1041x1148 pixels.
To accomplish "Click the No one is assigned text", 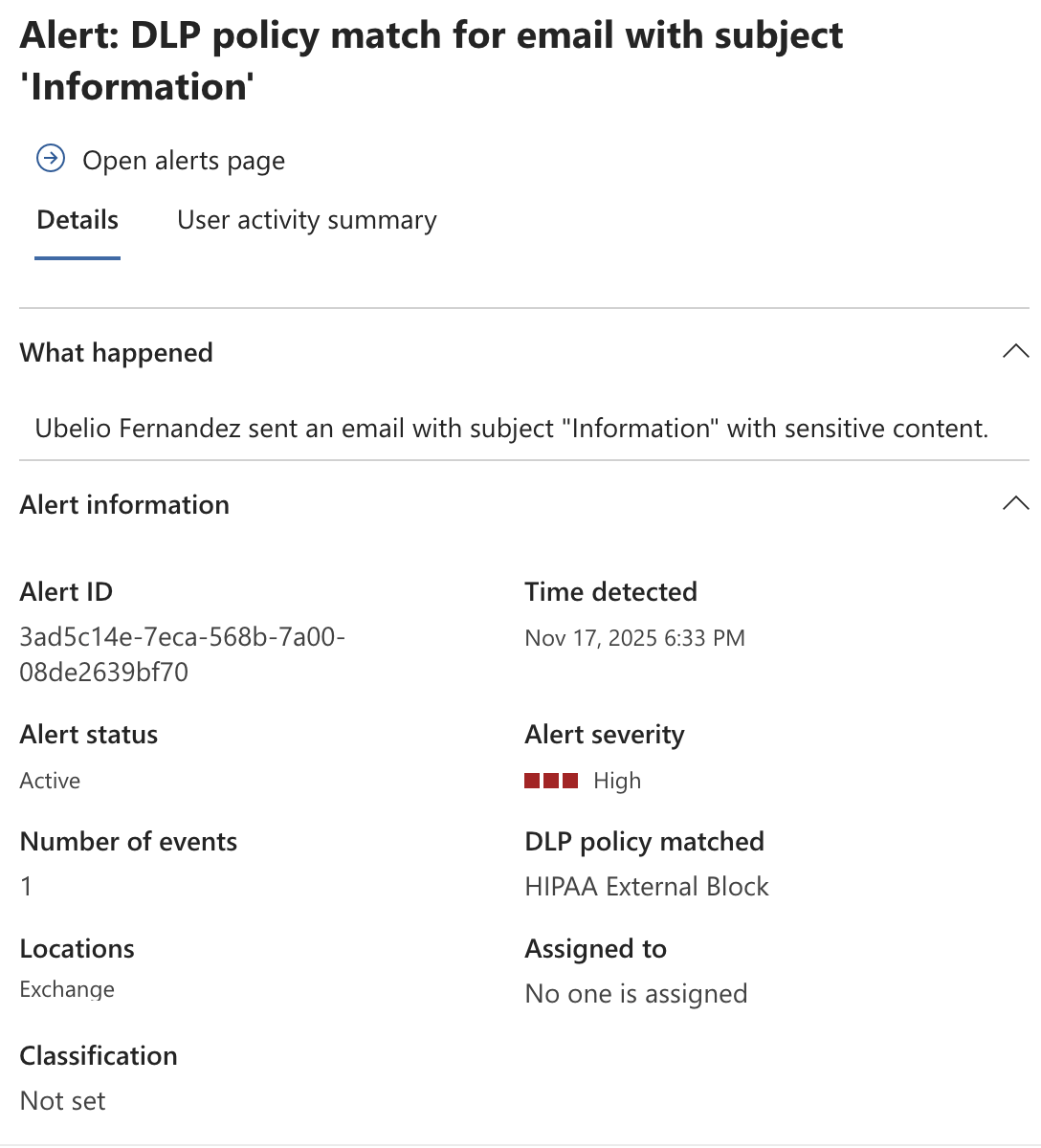I will (x=636, y=994).
